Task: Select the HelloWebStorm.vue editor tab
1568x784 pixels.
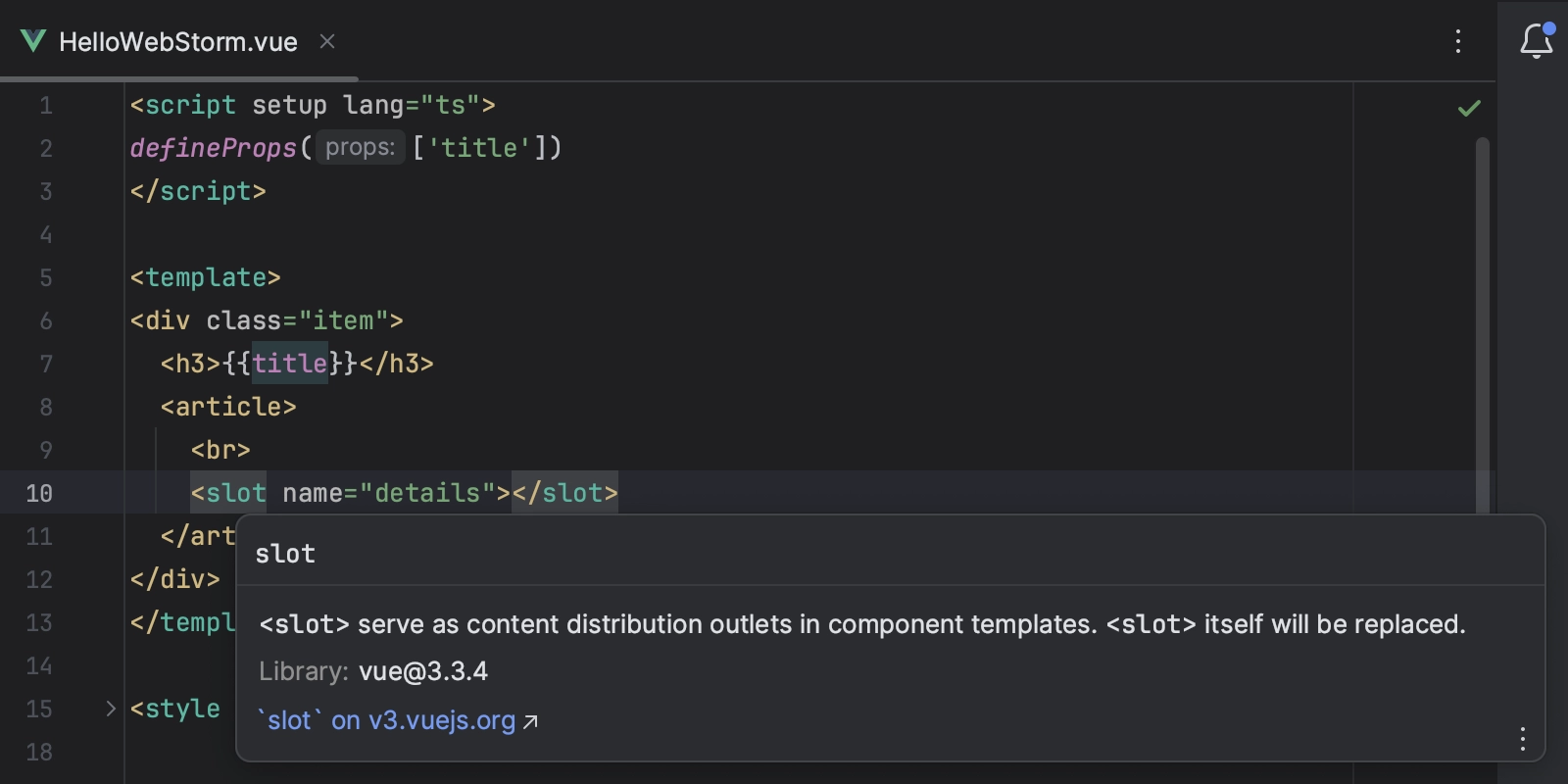Action: point(178,41)
